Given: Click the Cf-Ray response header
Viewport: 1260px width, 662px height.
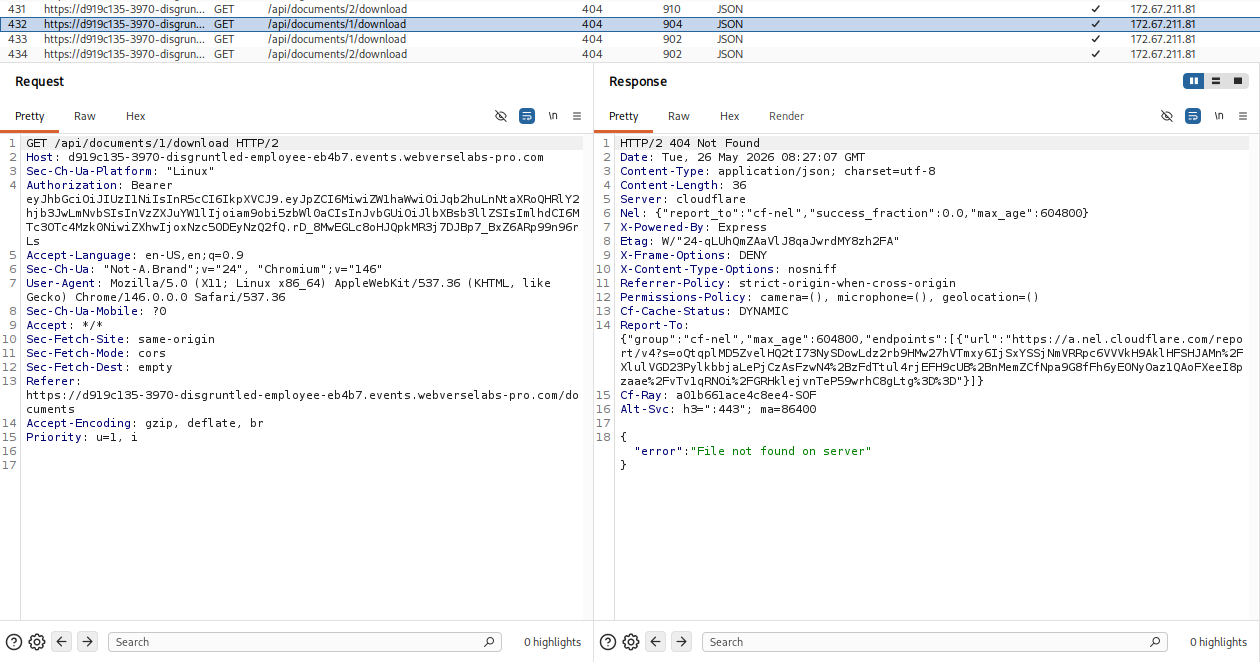Looking at the screenshot, I should click(x=718, y=395).
